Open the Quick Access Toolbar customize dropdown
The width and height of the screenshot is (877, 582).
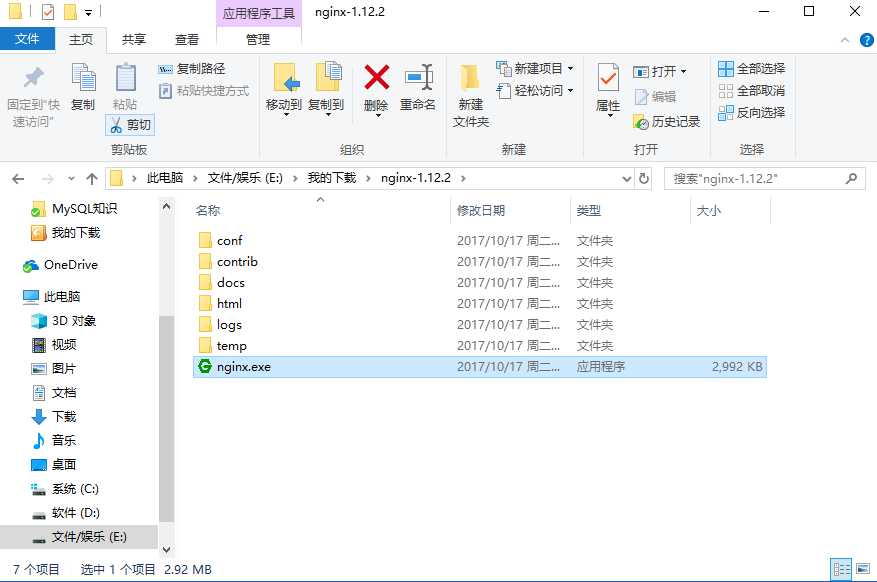(x=88, y=12)
